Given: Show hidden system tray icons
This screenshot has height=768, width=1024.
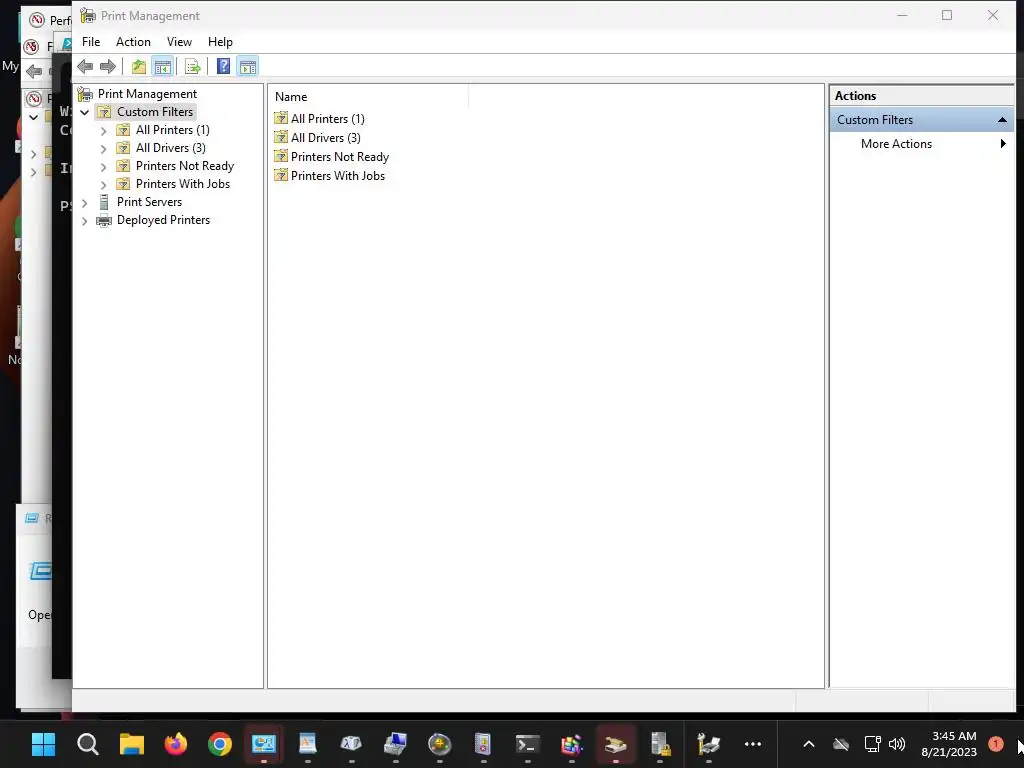Looking at the screenshot, I should click(x=808, y=744).
